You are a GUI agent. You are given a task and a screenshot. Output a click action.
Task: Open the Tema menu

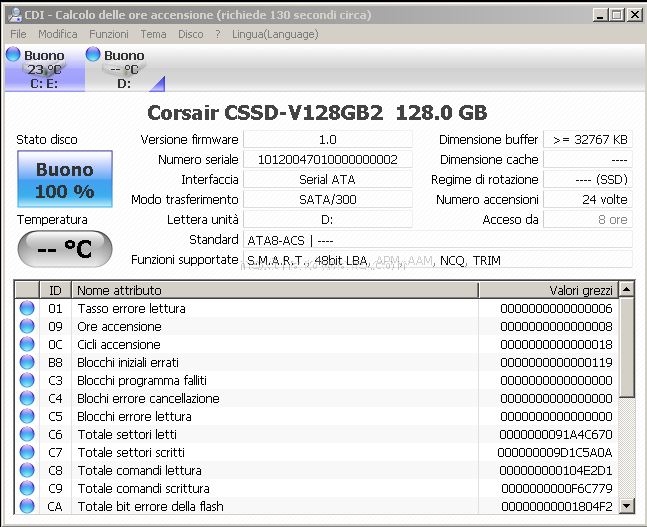[x=153, y=34]
